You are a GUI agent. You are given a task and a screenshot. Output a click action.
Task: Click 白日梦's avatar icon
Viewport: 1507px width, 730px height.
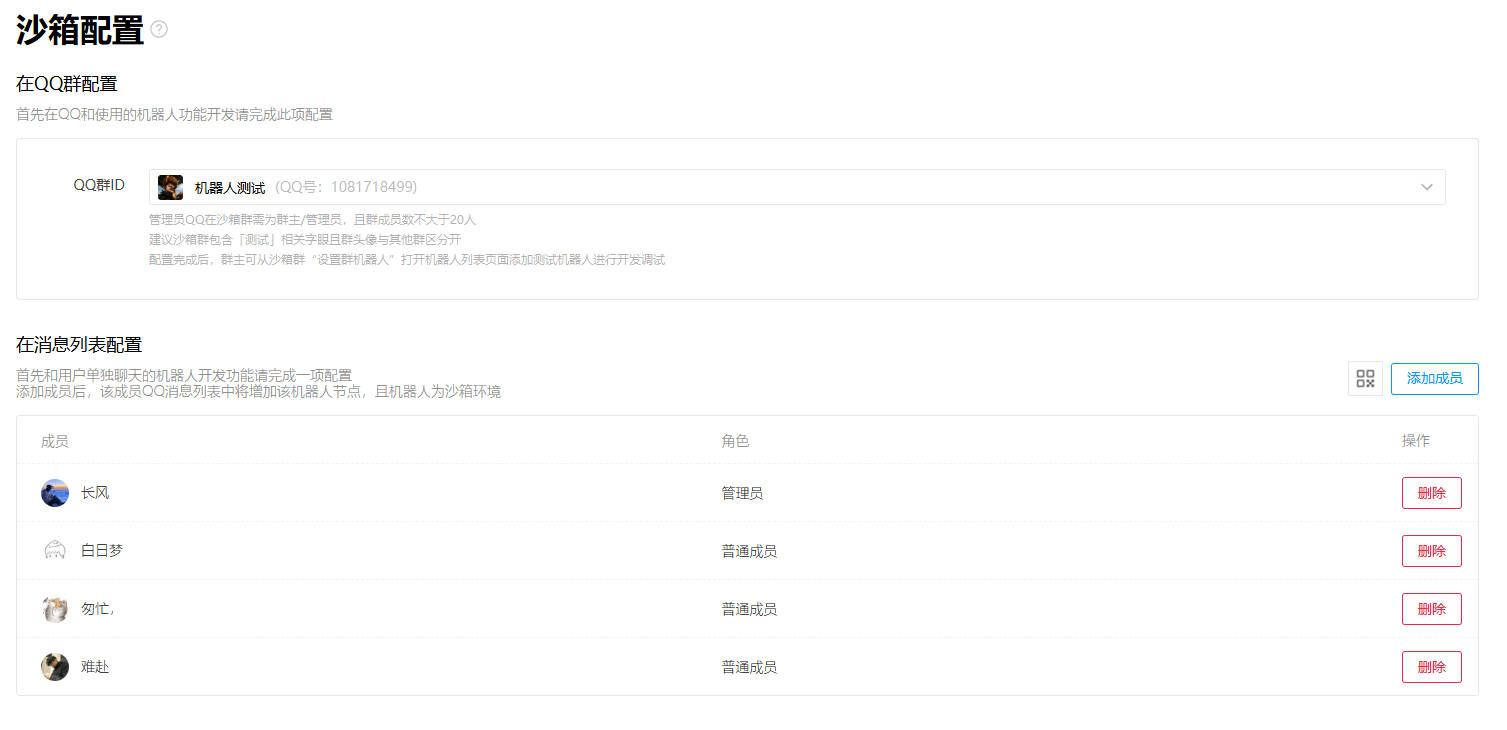pyautogui.click(x=55, y=551)
